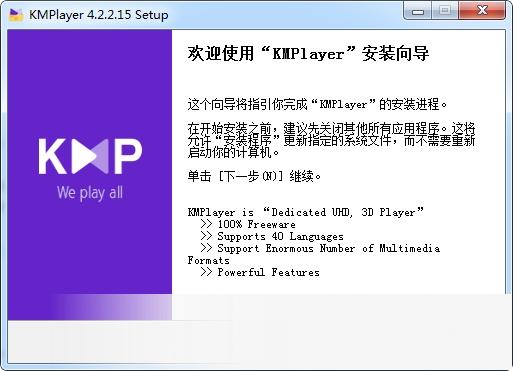The height and width of the screenshot is (371, 513).
Task: Minimize the KMPlayer Setup window
Action: (418, 11)
